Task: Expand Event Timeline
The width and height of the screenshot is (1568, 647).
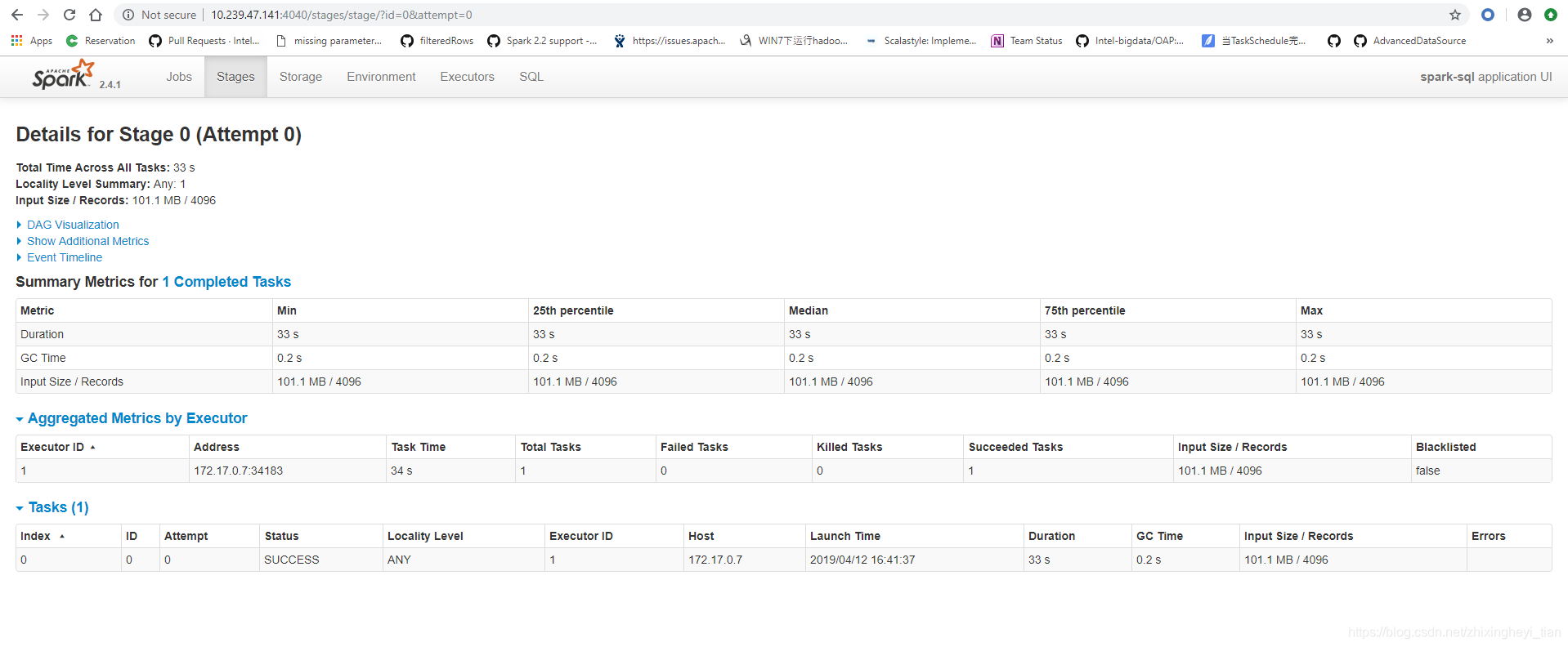Action: click(65, 257)
